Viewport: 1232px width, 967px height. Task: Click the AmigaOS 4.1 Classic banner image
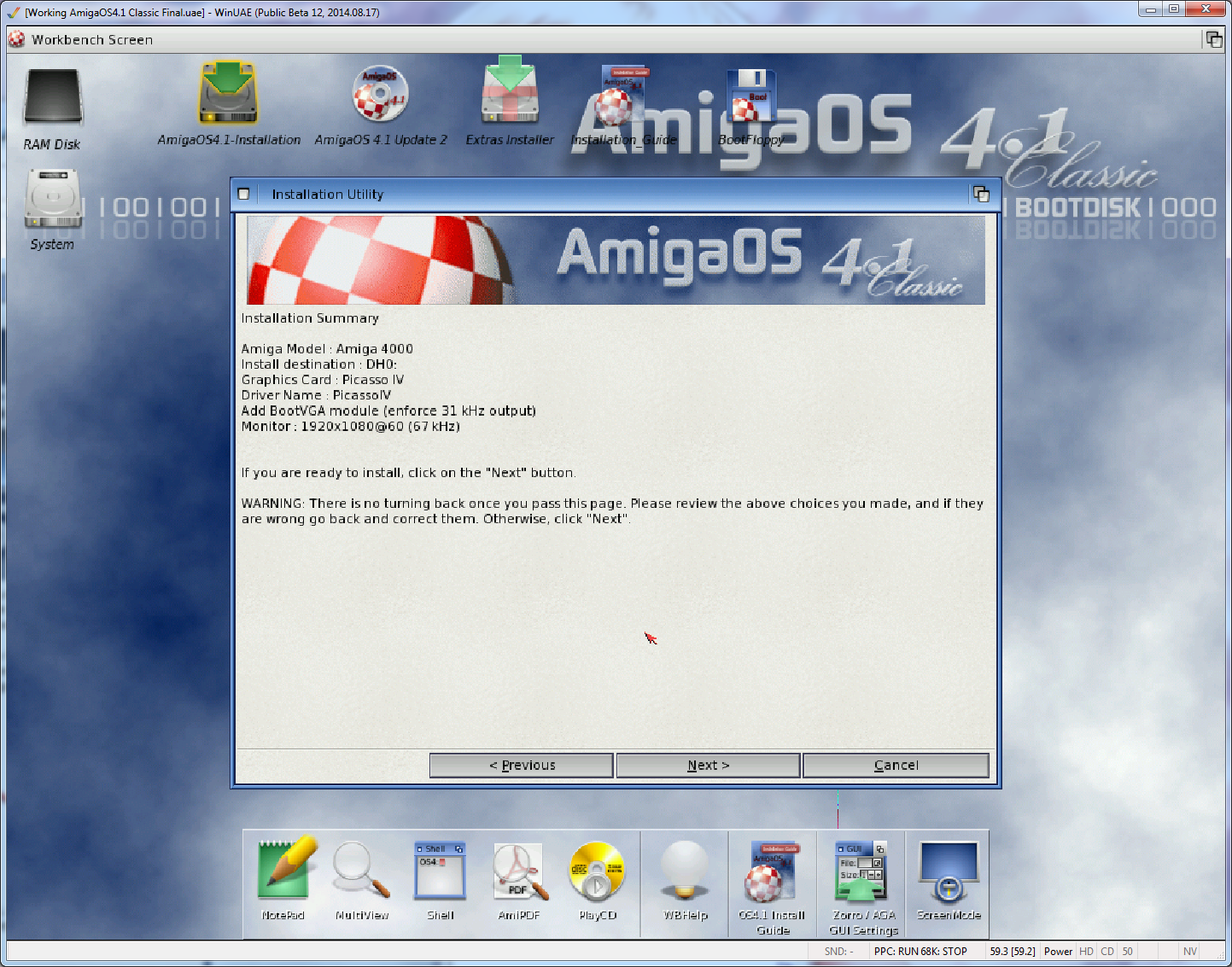point(616,259)
